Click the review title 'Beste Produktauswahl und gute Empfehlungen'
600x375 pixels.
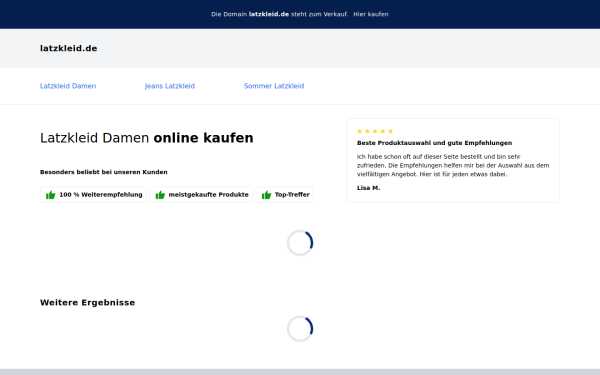(x=434, y=143)
